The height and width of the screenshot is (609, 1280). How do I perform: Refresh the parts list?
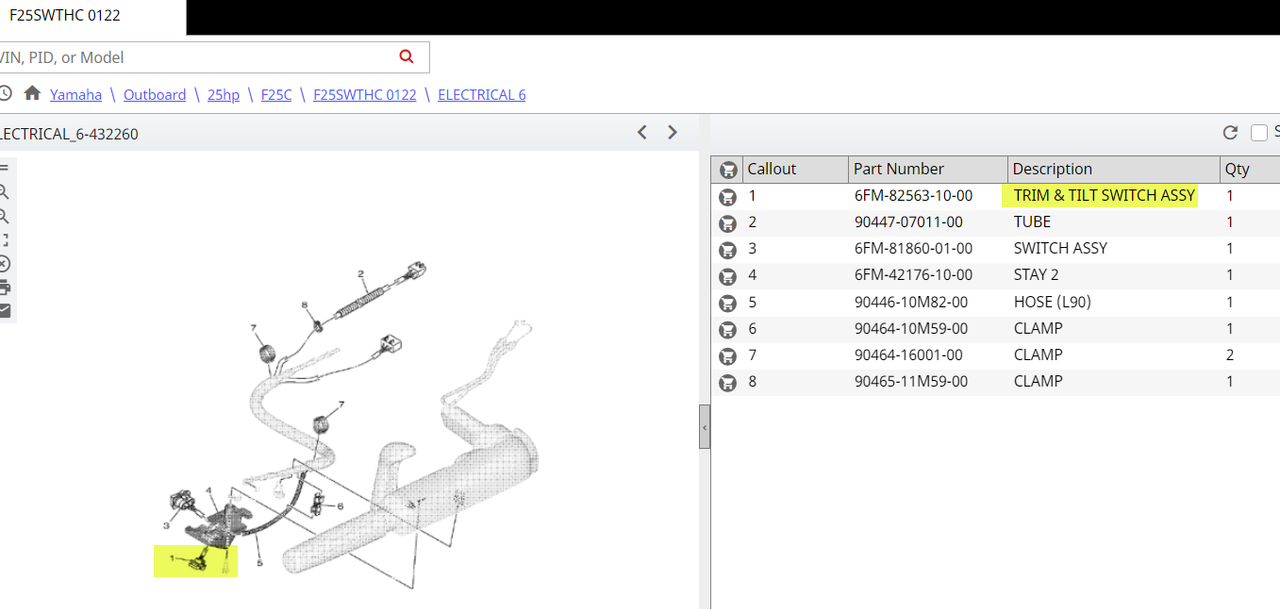(x=1230, y=132)
